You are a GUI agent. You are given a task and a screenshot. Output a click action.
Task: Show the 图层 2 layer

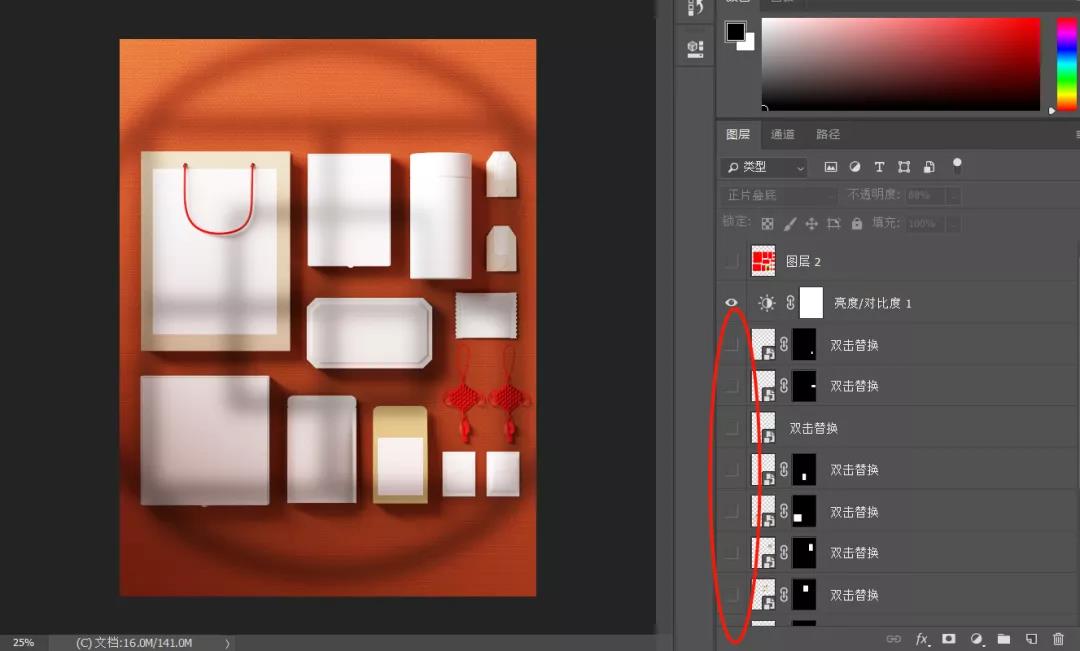[732, 261]
